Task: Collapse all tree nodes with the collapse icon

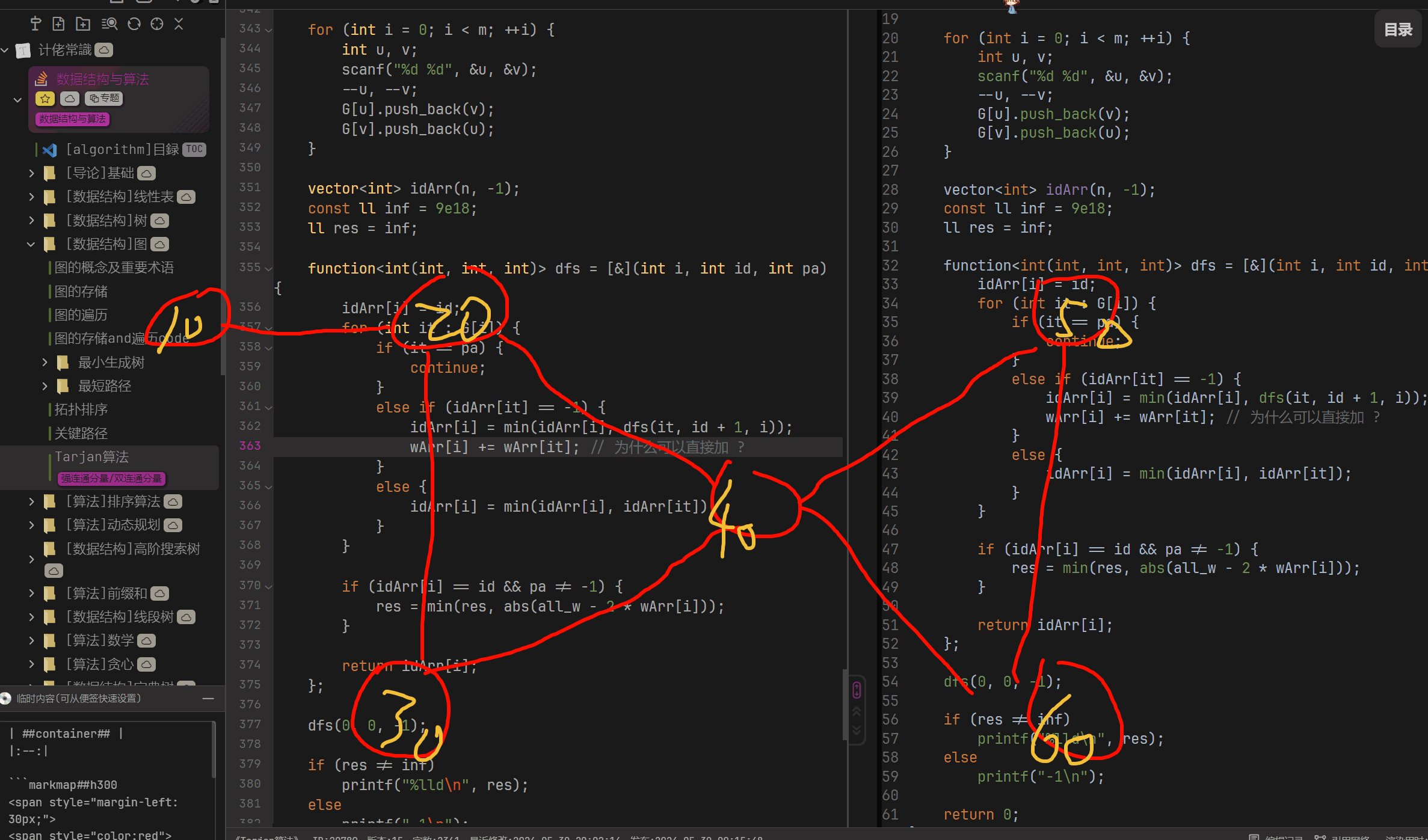Action: coord(179,24)
